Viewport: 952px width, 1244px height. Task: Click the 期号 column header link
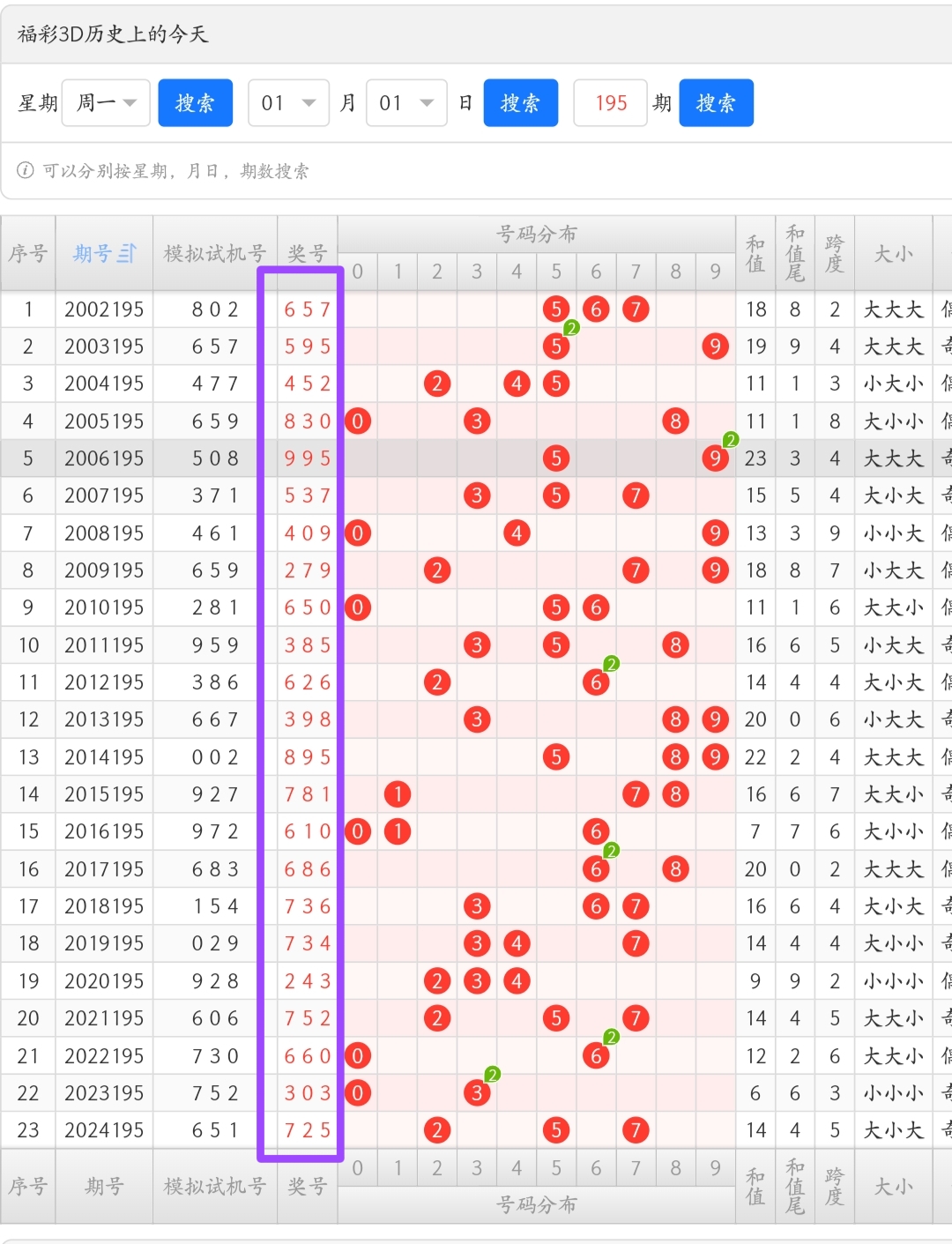click(93, 254)
